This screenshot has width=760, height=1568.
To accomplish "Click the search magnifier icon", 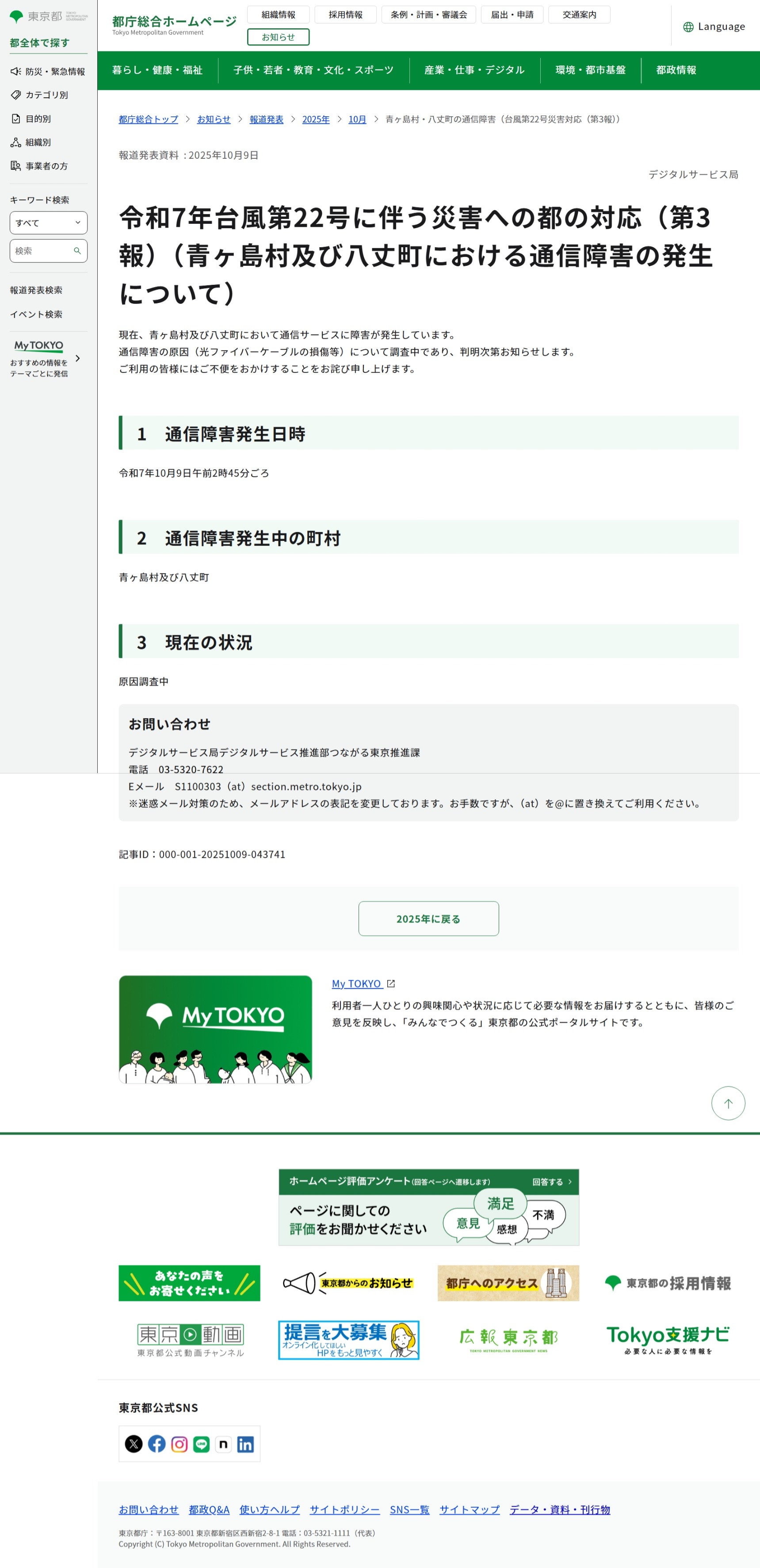I will (x=77, y=251).
